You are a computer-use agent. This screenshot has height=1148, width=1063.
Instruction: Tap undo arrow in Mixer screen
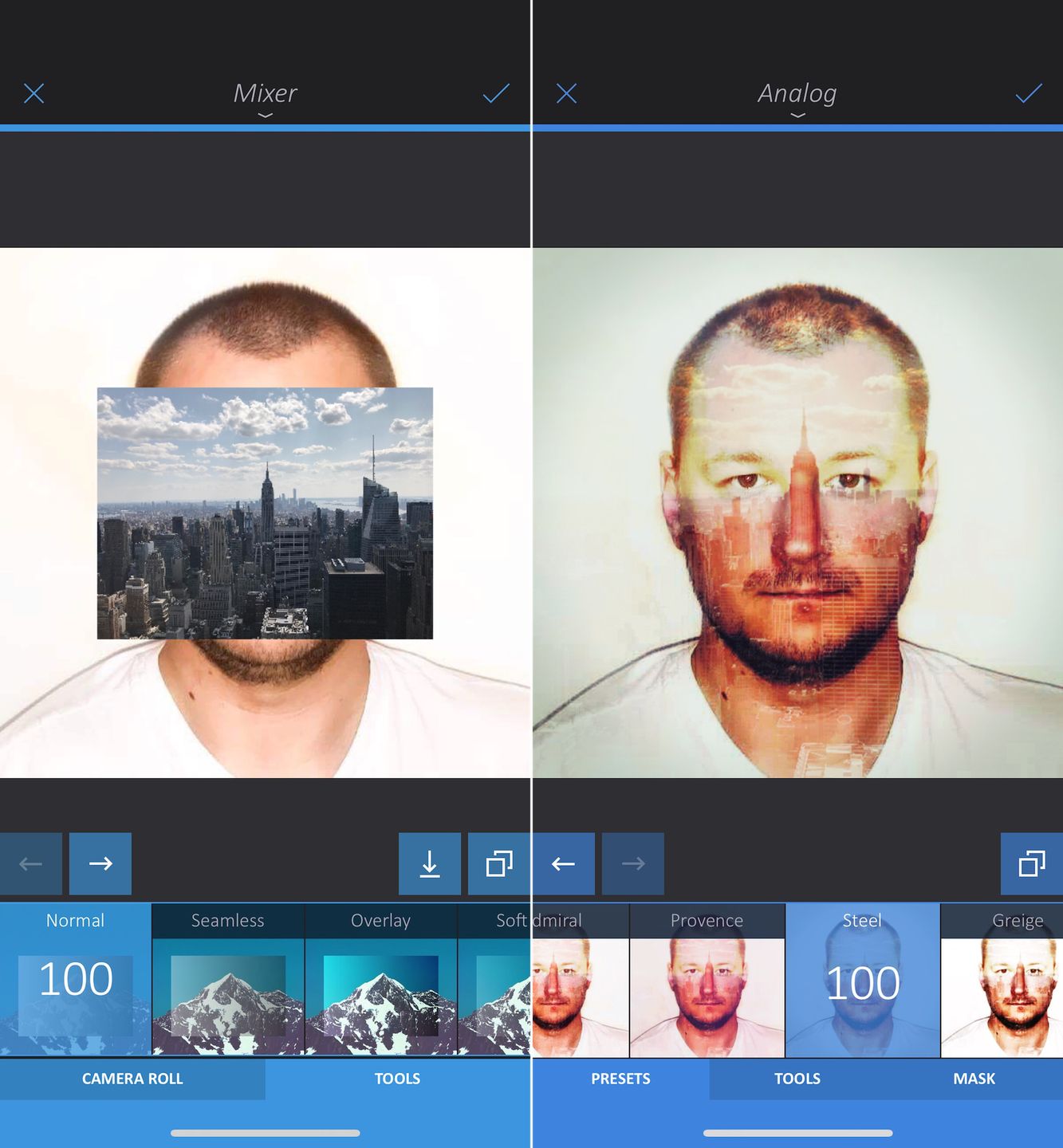tap(31, 863)
